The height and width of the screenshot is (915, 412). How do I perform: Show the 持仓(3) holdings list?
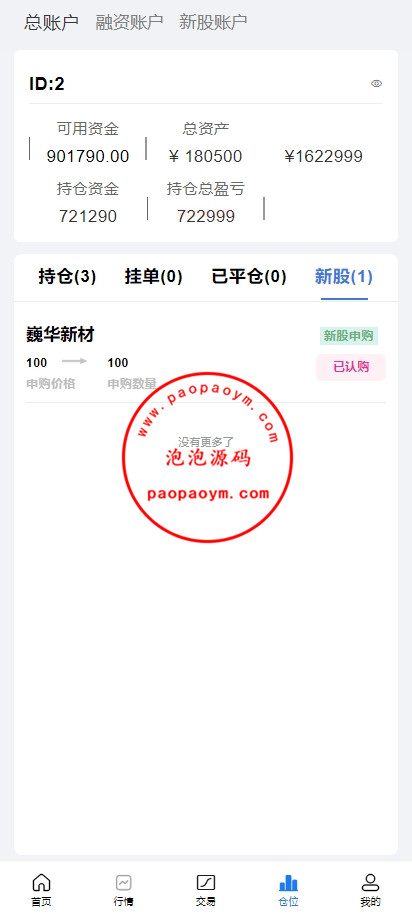(x=67, y=277)
